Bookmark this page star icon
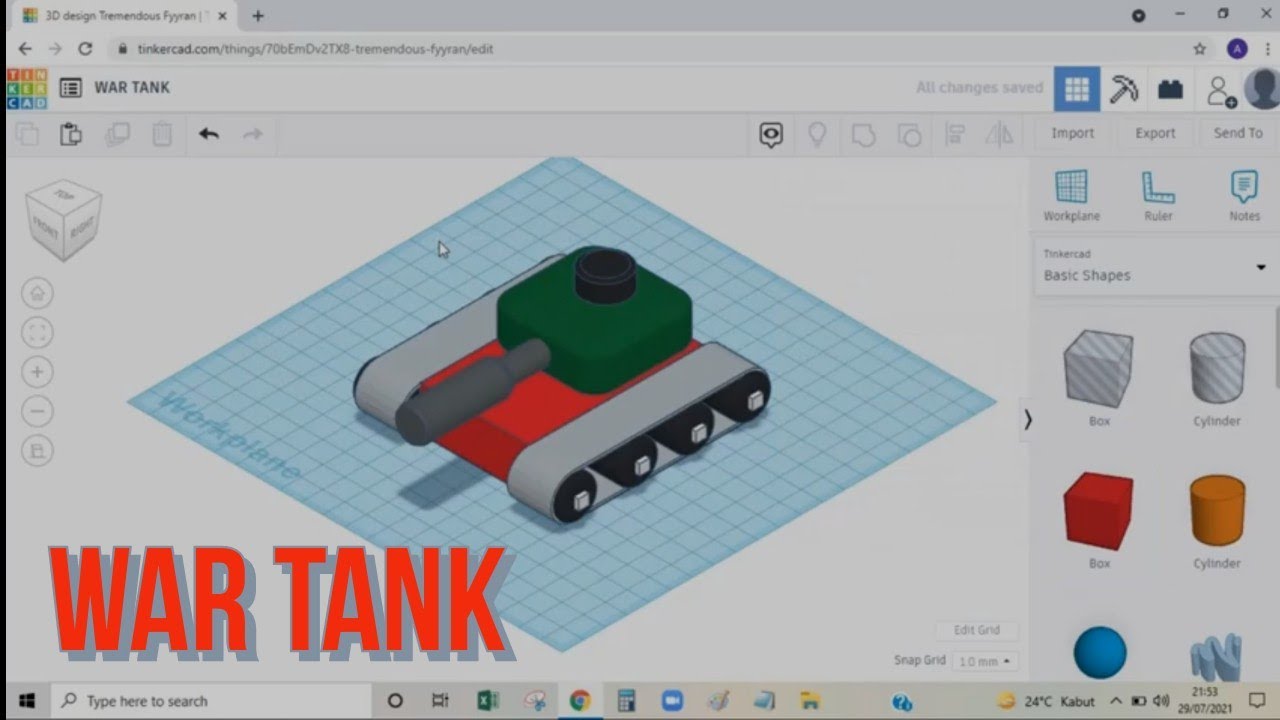This screenshot has width=1280, height=720. coord(1200,49)
